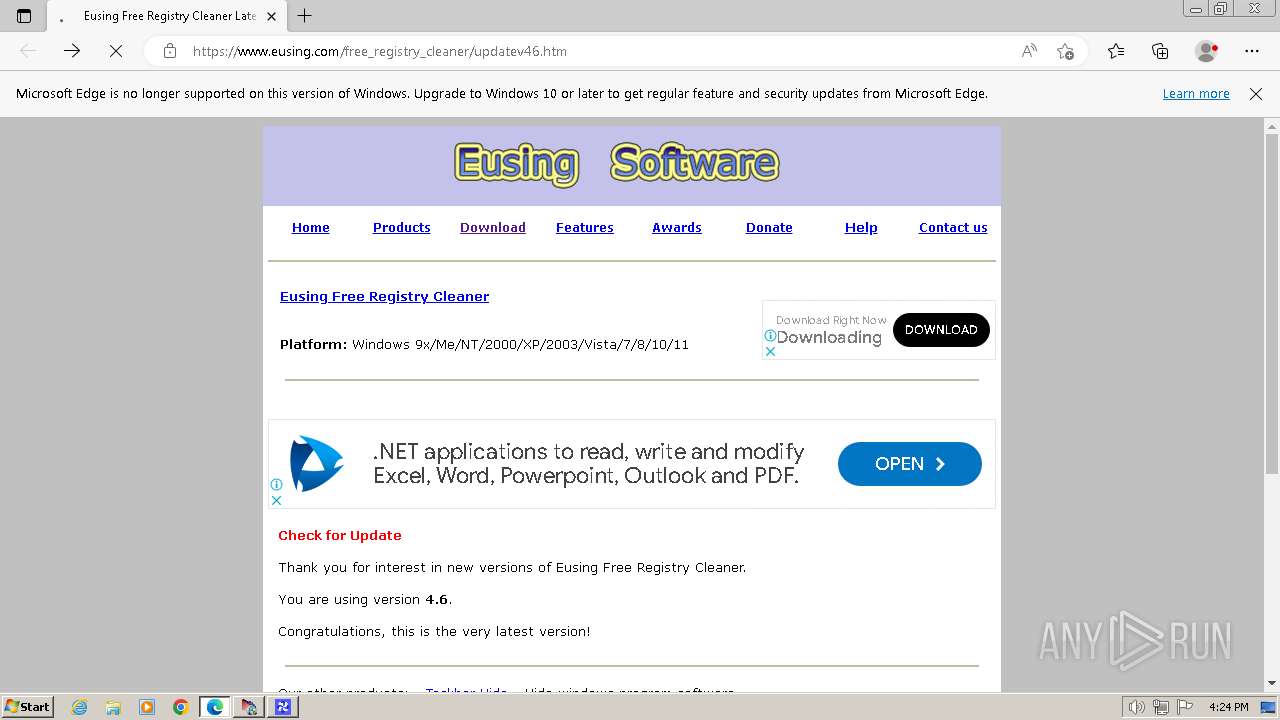Open the Awards page
This screenshot has width=1280, height=720.
point(676,227)
